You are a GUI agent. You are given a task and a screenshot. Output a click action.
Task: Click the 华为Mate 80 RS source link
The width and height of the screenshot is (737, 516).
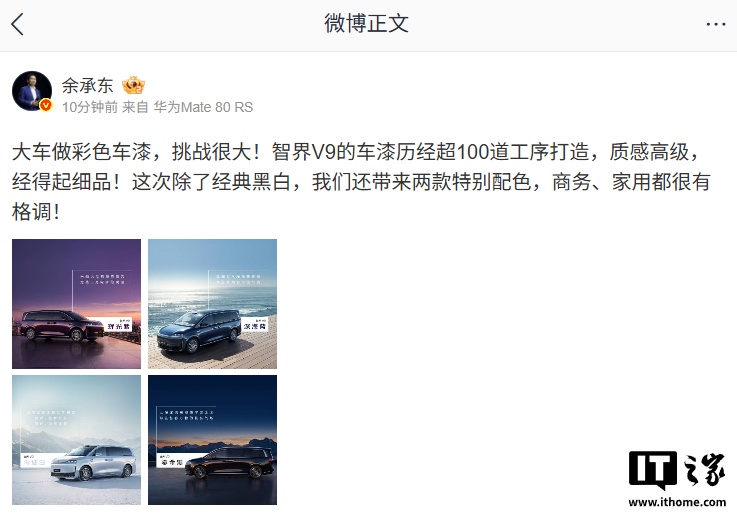(204, 107)
